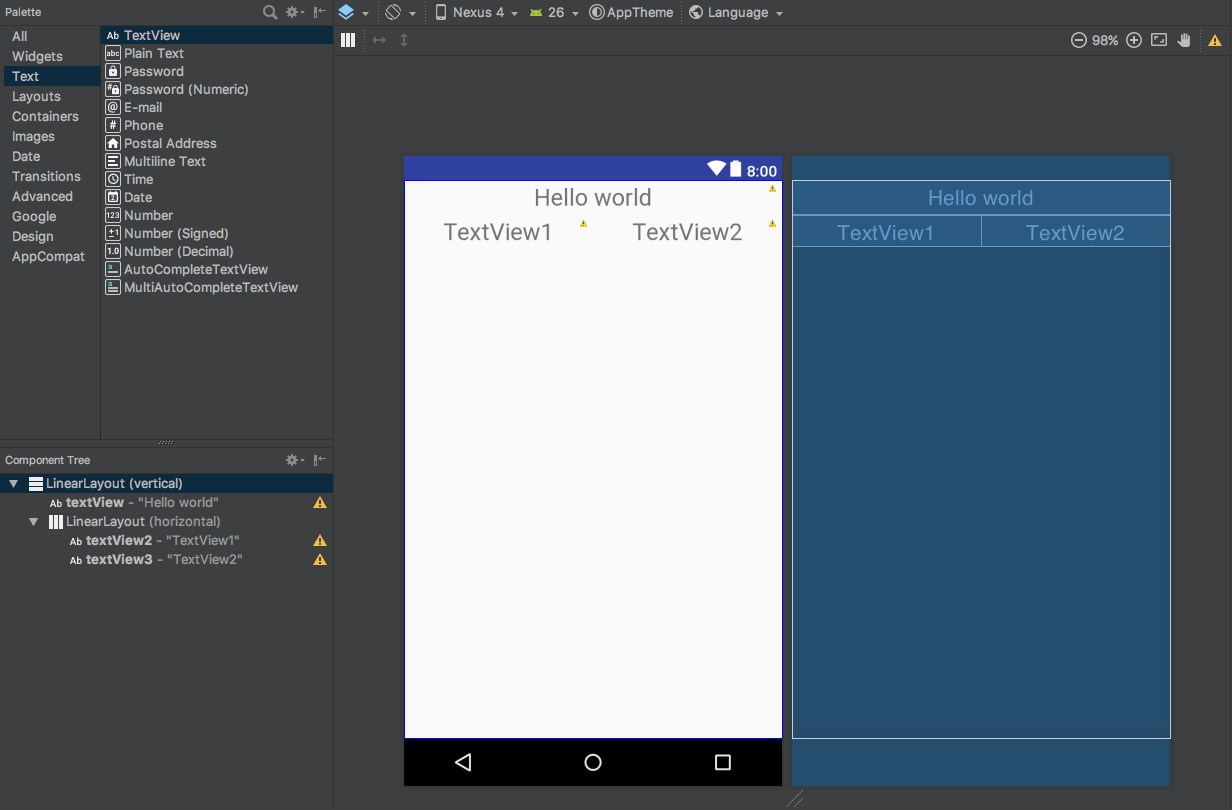This screenshot has height=810, width=1232.
Task: Switch to the Widgets palette category
Action: [x=39, y=56]
